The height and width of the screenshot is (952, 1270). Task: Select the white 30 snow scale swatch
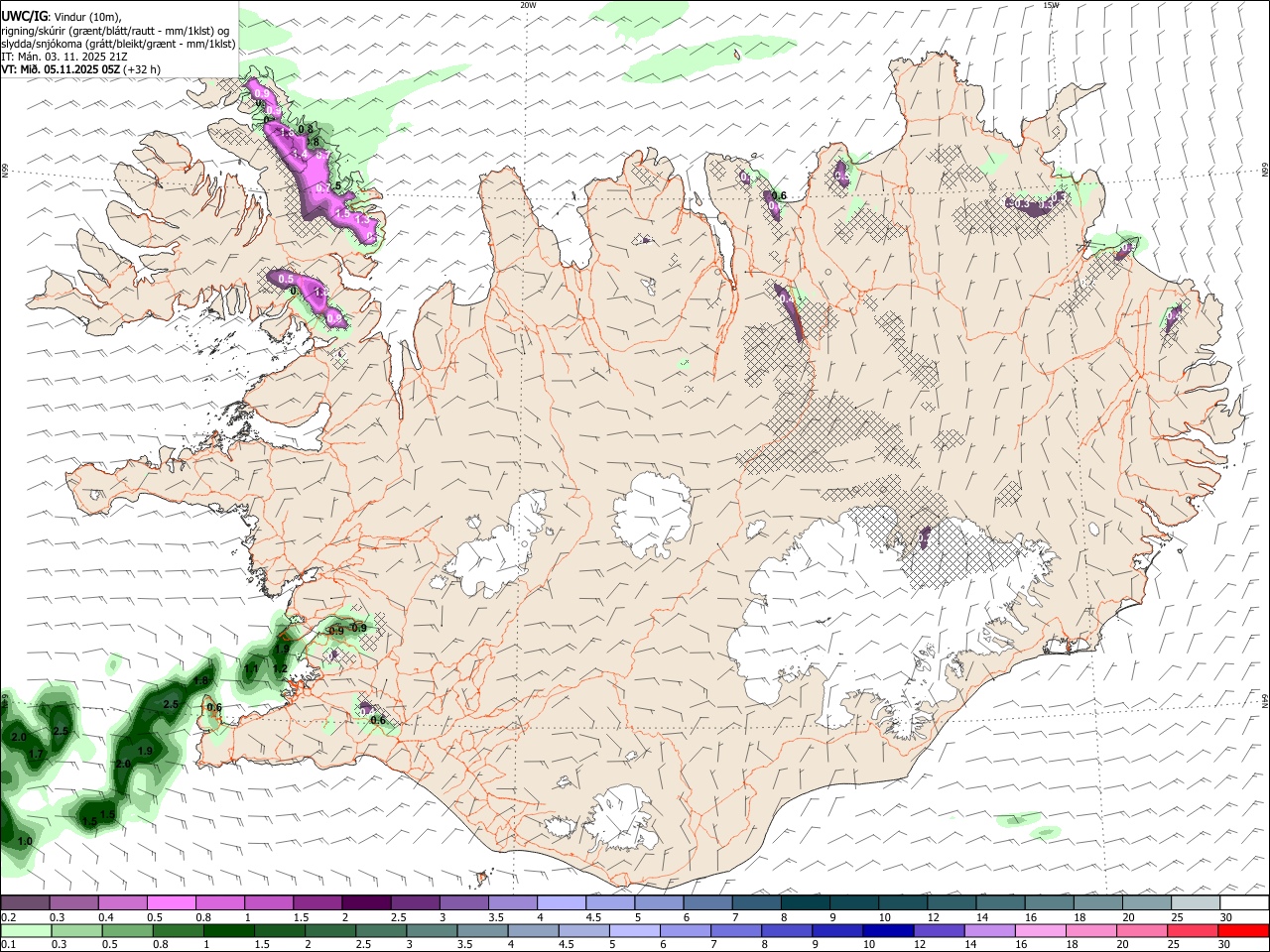click(1244, 903)
